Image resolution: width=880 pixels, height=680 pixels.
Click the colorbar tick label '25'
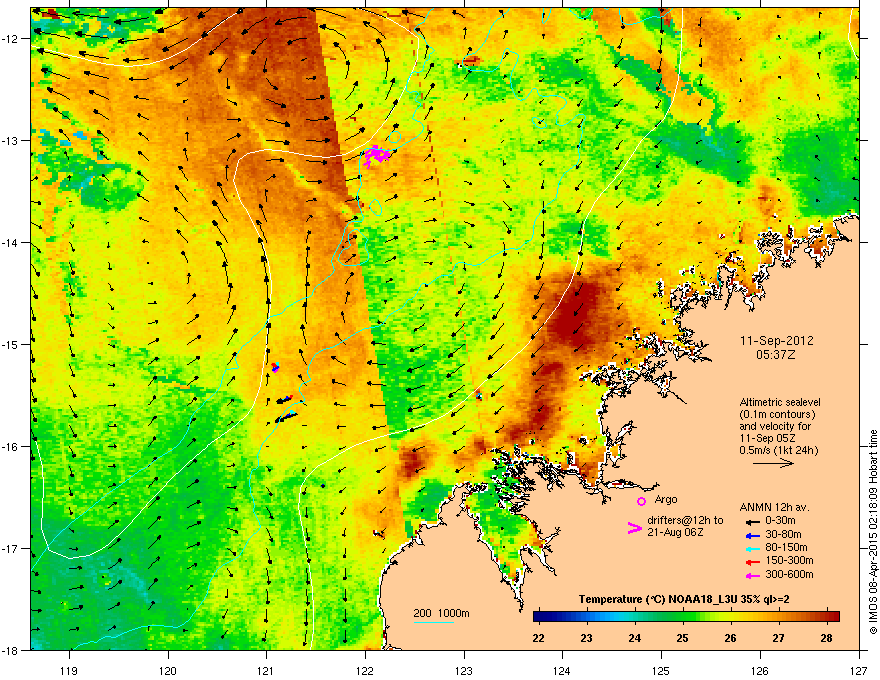682,638
